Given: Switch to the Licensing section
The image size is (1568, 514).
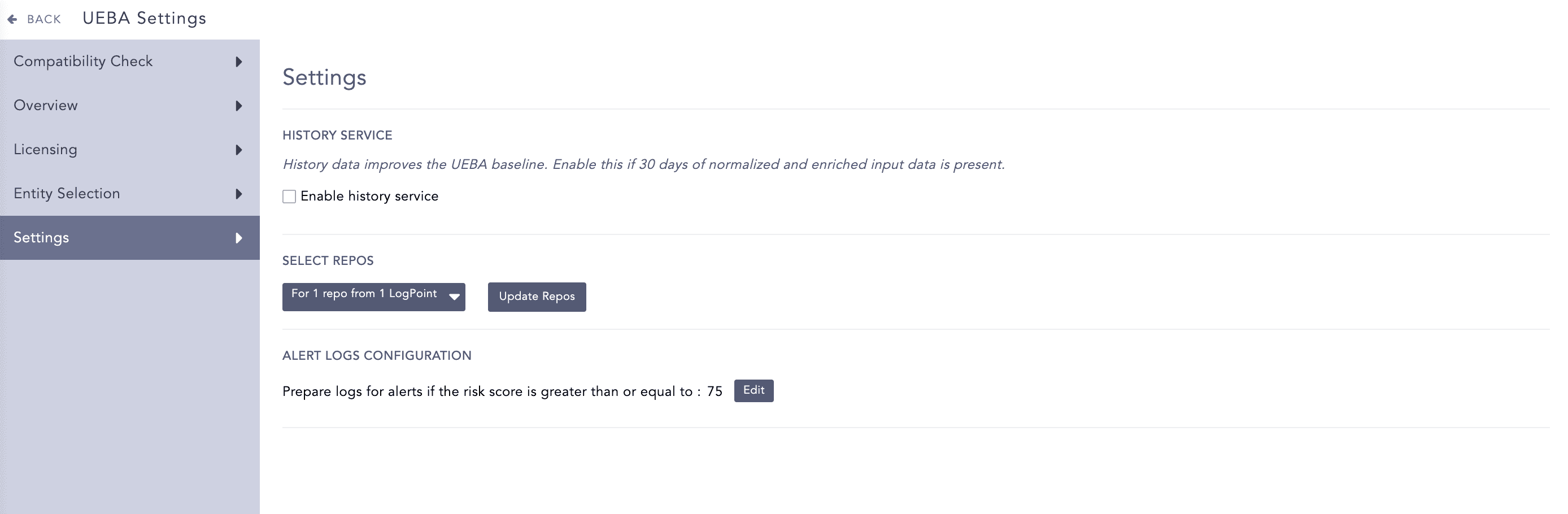Looking at the screenshot, I should 45,149.
